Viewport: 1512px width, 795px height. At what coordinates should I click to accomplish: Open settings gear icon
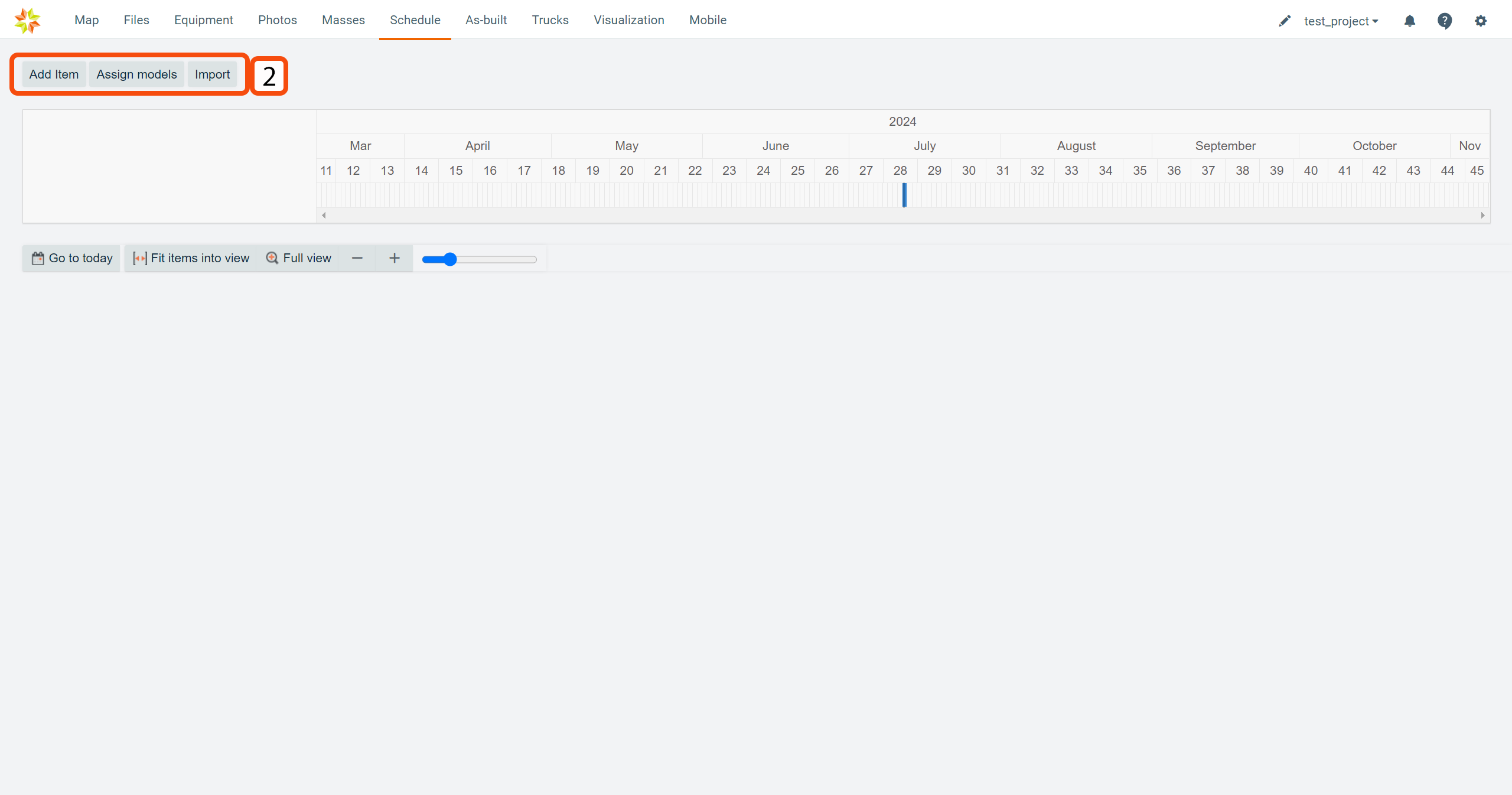[1480, 21]
